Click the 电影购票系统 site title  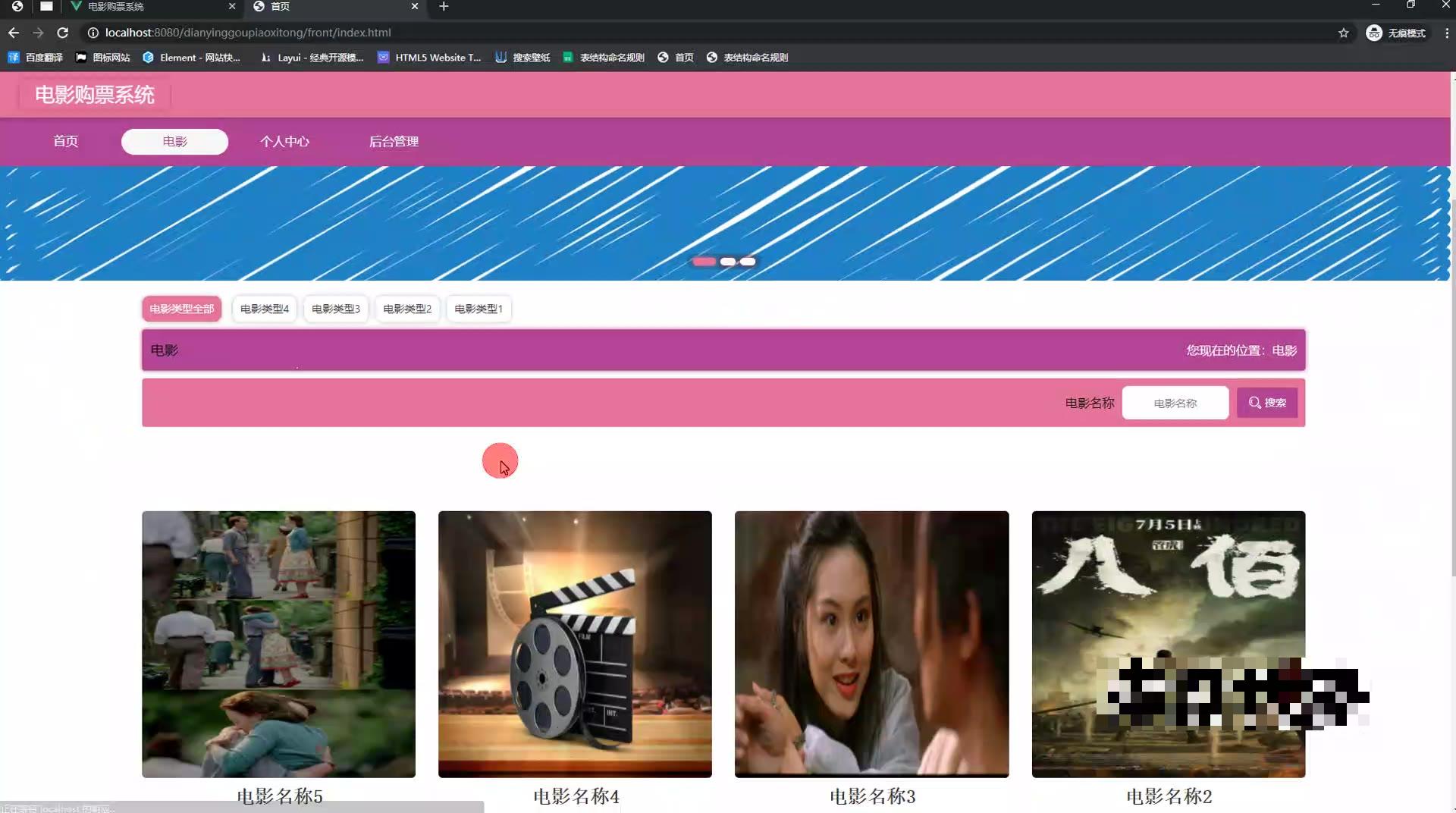95,95
